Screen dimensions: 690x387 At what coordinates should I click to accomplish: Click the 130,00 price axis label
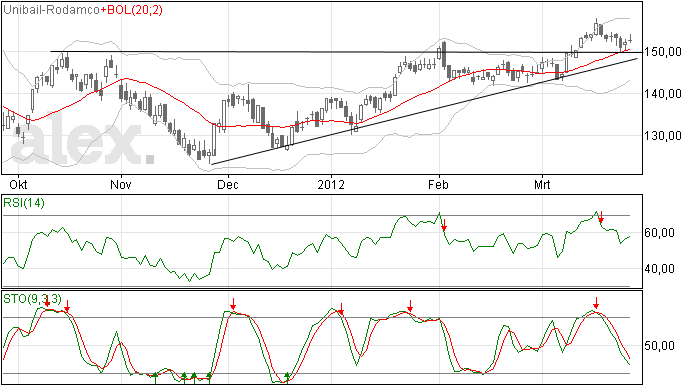point(662,135)
